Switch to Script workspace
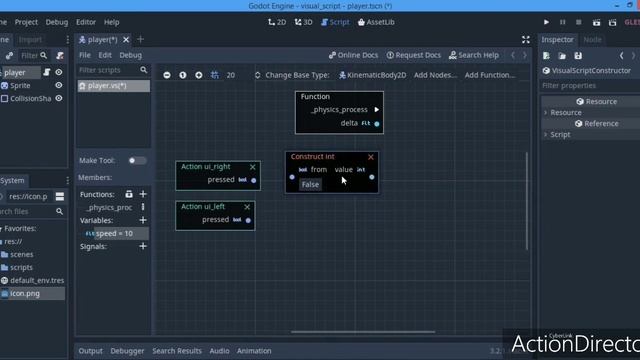Viewport: 640px width, 360px height. (335, 22)
